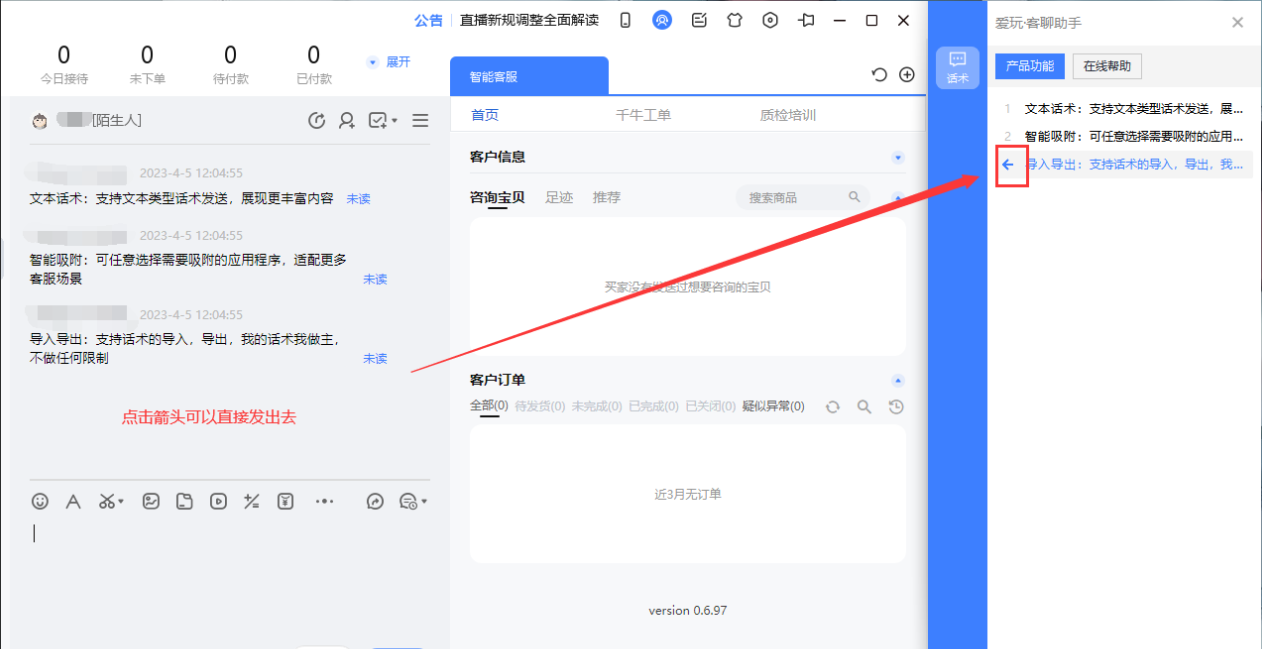The width and height of the screenshot is (1262, 649).
Task: Switch to the 千牛工单 tab
Action: click(x=643, y=115)
